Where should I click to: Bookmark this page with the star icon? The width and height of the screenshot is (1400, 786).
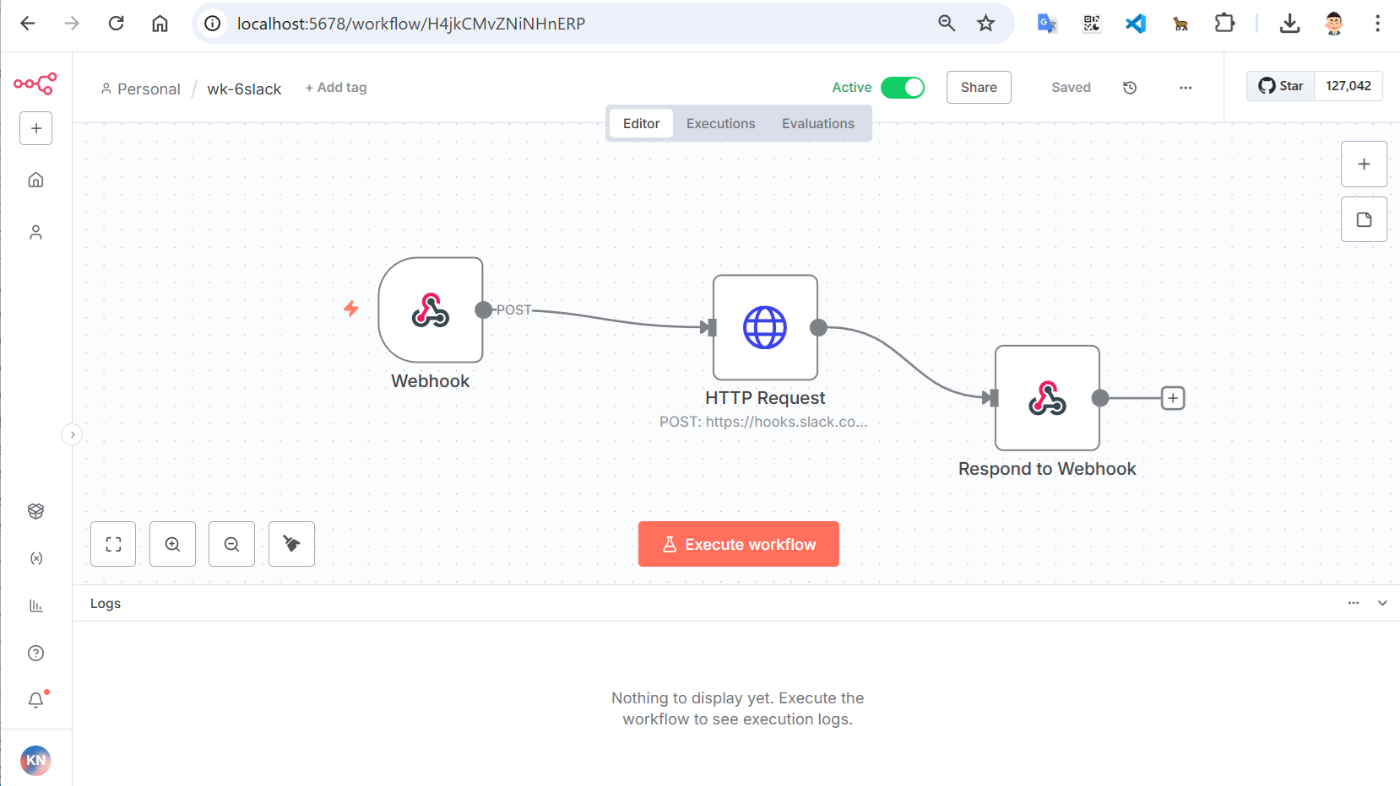986,23
